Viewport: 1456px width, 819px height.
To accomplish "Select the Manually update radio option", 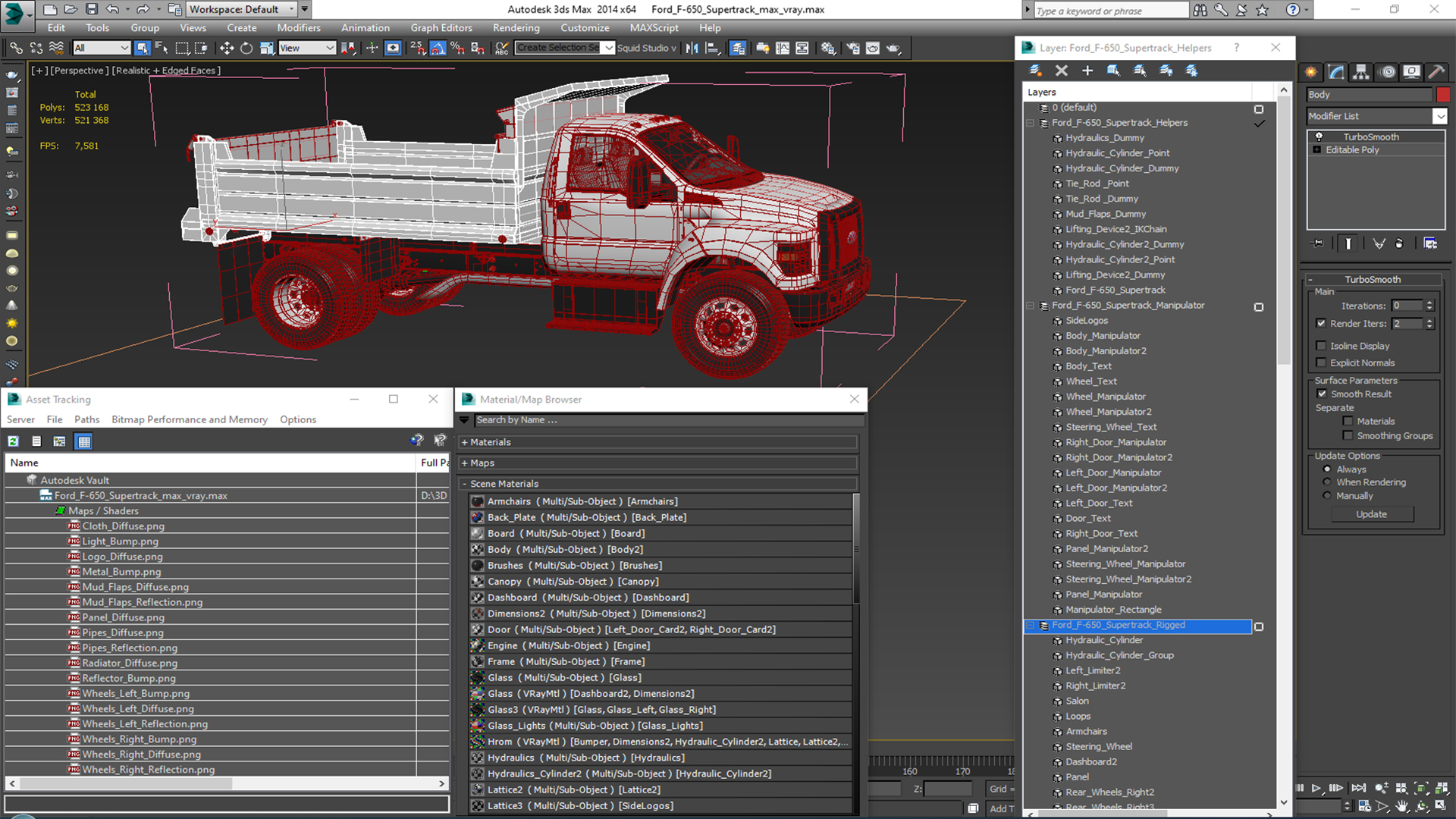I will click(x=1326, y=496).
